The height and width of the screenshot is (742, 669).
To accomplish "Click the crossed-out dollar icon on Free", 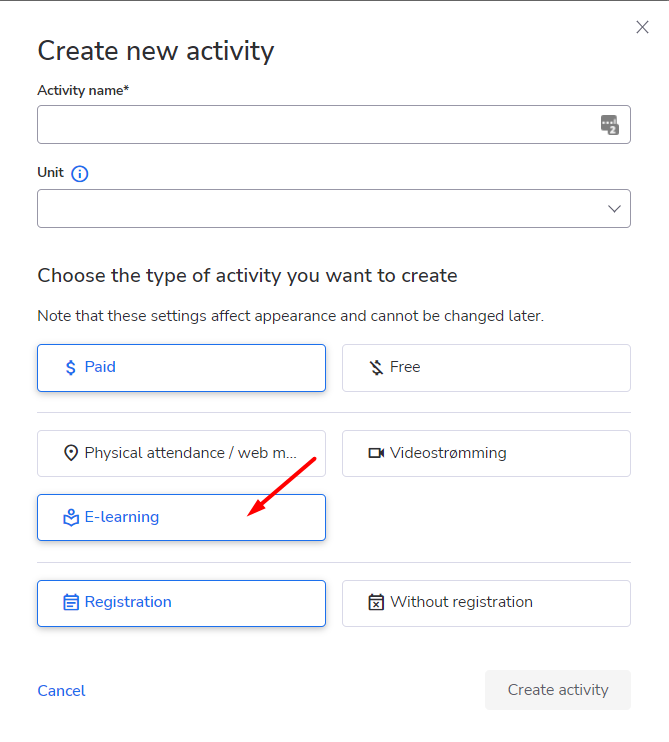I will (376, 368).
